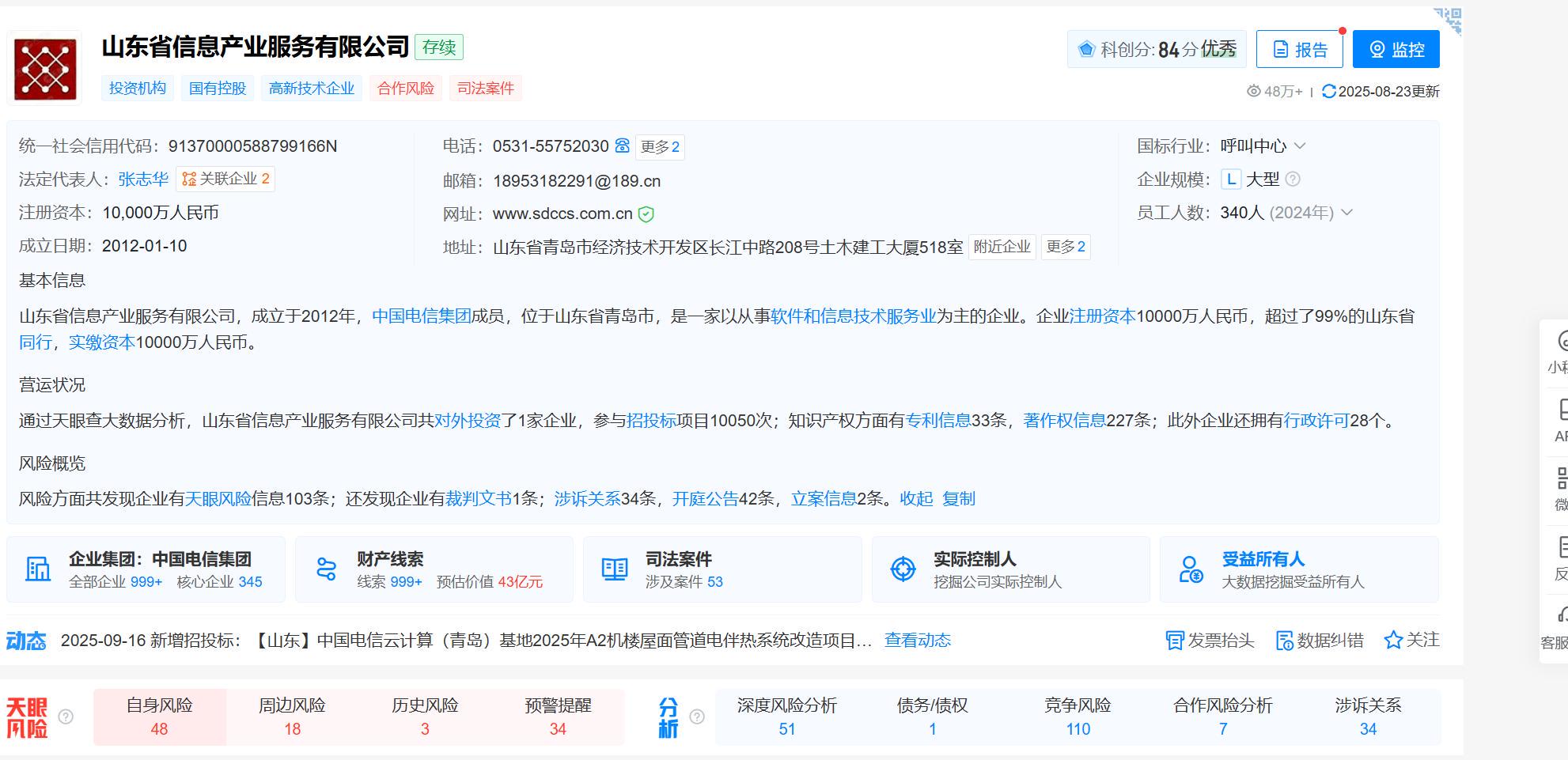
Task: Click the 关注 star icon to follow
Action: (x=1392, y=641)
